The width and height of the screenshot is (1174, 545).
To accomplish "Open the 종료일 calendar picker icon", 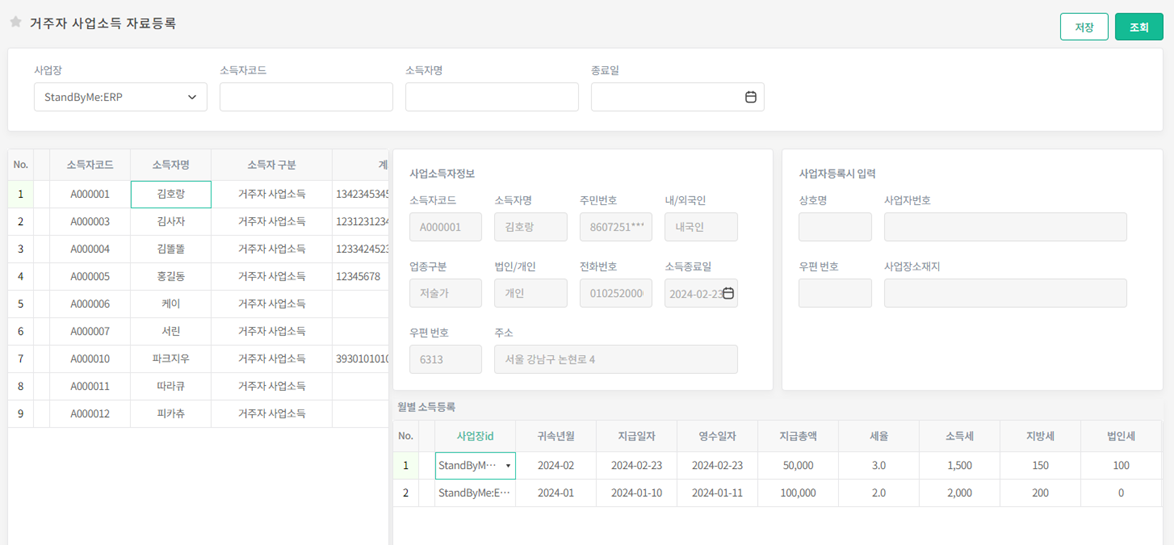I will (x=750, y=97).
